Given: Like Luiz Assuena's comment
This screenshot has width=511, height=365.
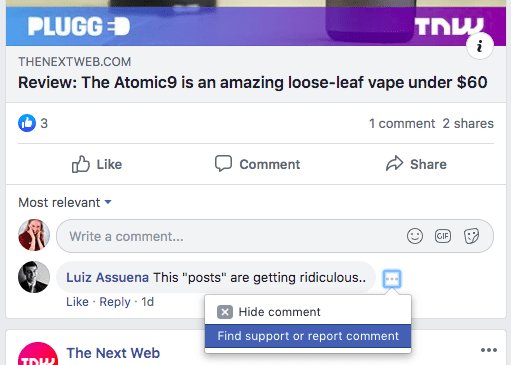Looking at the screenshot, I should click(x=77, y=302).
